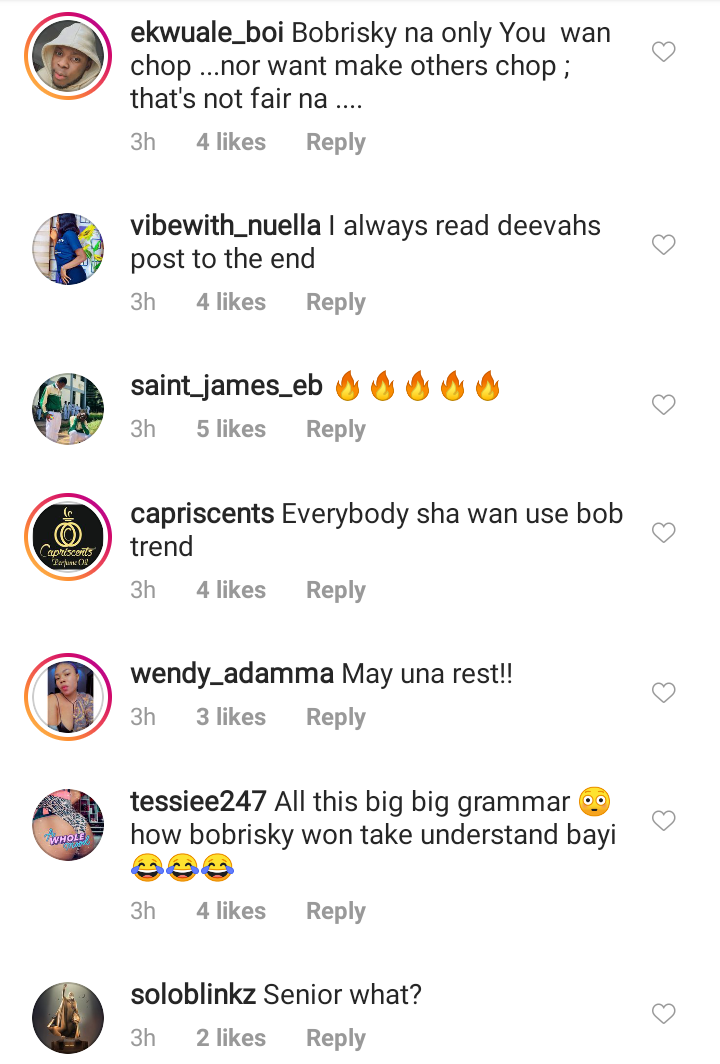Like ekwuale_boi's comment with the heart
The width and height of the screenshot is (720, 1064).
tap(663, 52)
